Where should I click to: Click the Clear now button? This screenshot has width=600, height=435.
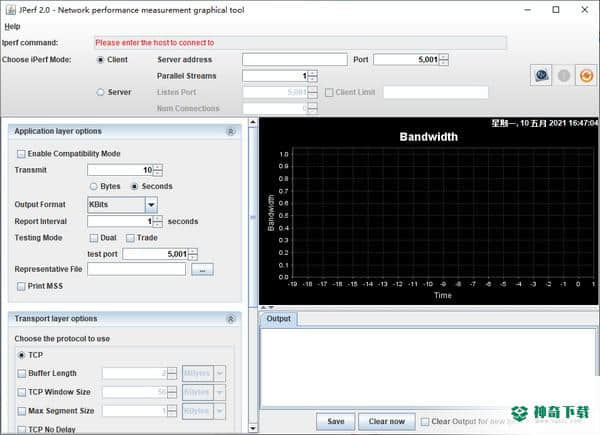pyautogui.click(x=386, y=421)
